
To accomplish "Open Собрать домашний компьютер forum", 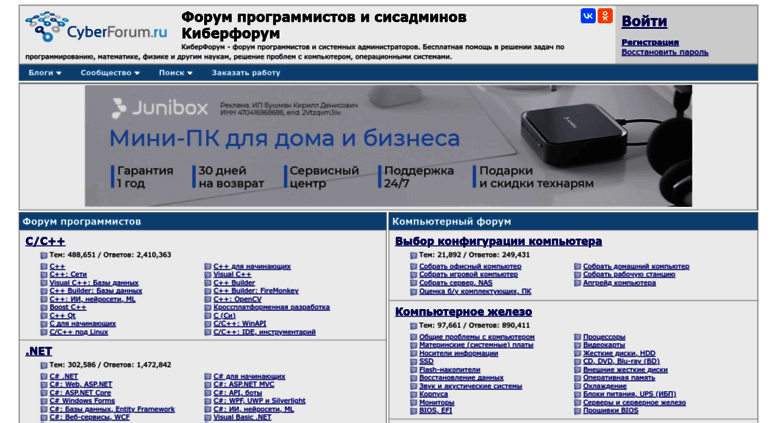I will click(x=636, y=266).
